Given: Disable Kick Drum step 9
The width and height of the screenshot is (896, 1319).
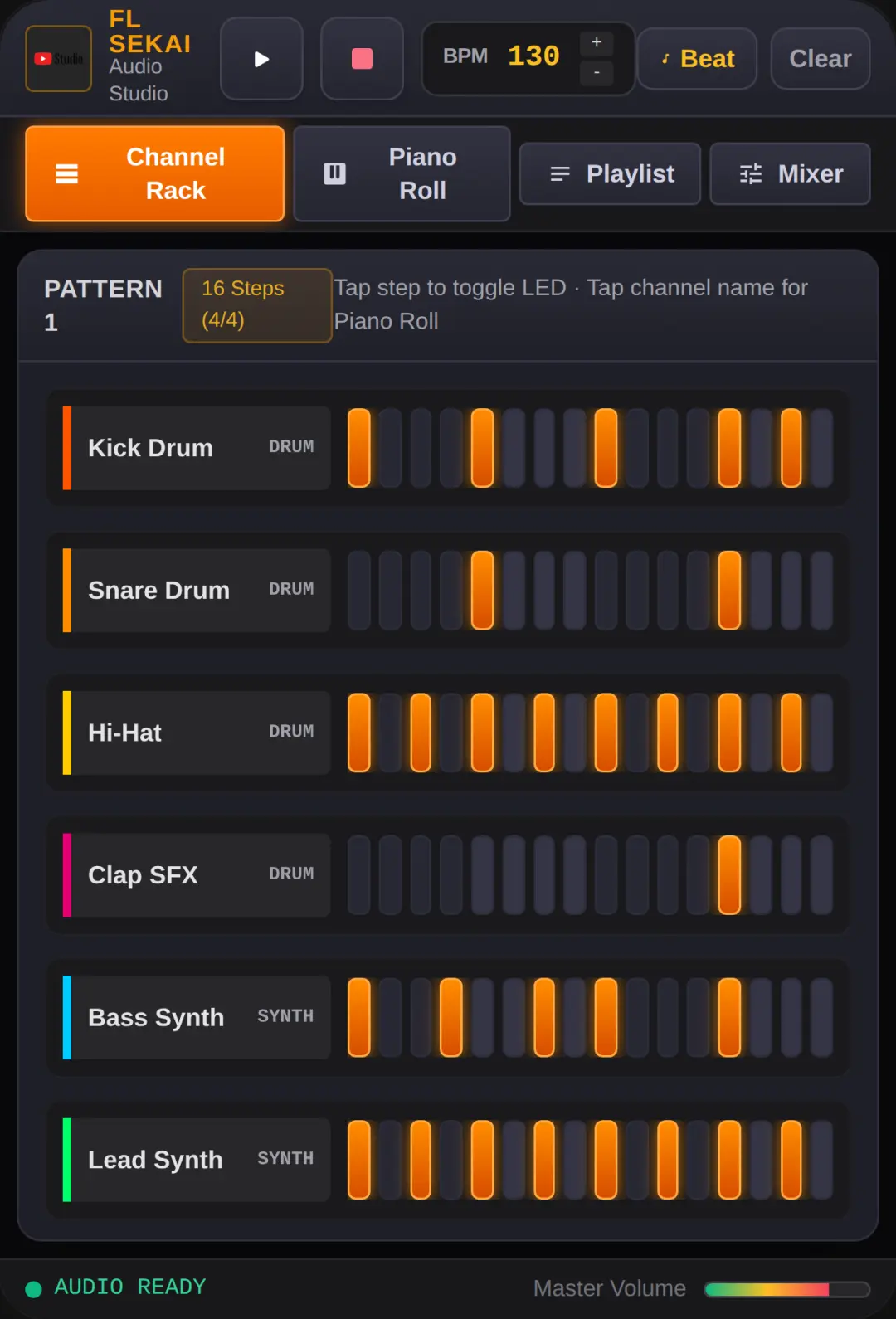Looking at the screenshot, I should coord(606,448).
